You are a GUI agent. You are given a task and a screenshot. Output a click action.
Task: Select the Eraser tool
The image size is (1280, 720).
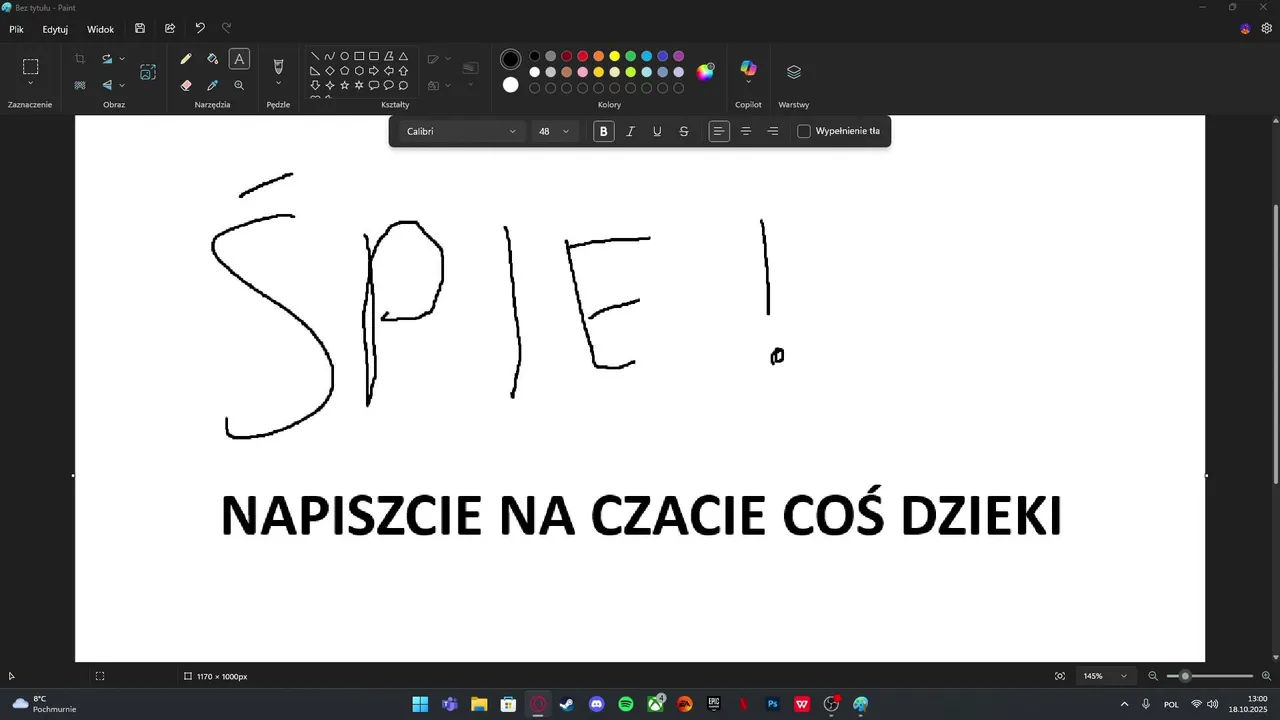(x=186, y=85)
